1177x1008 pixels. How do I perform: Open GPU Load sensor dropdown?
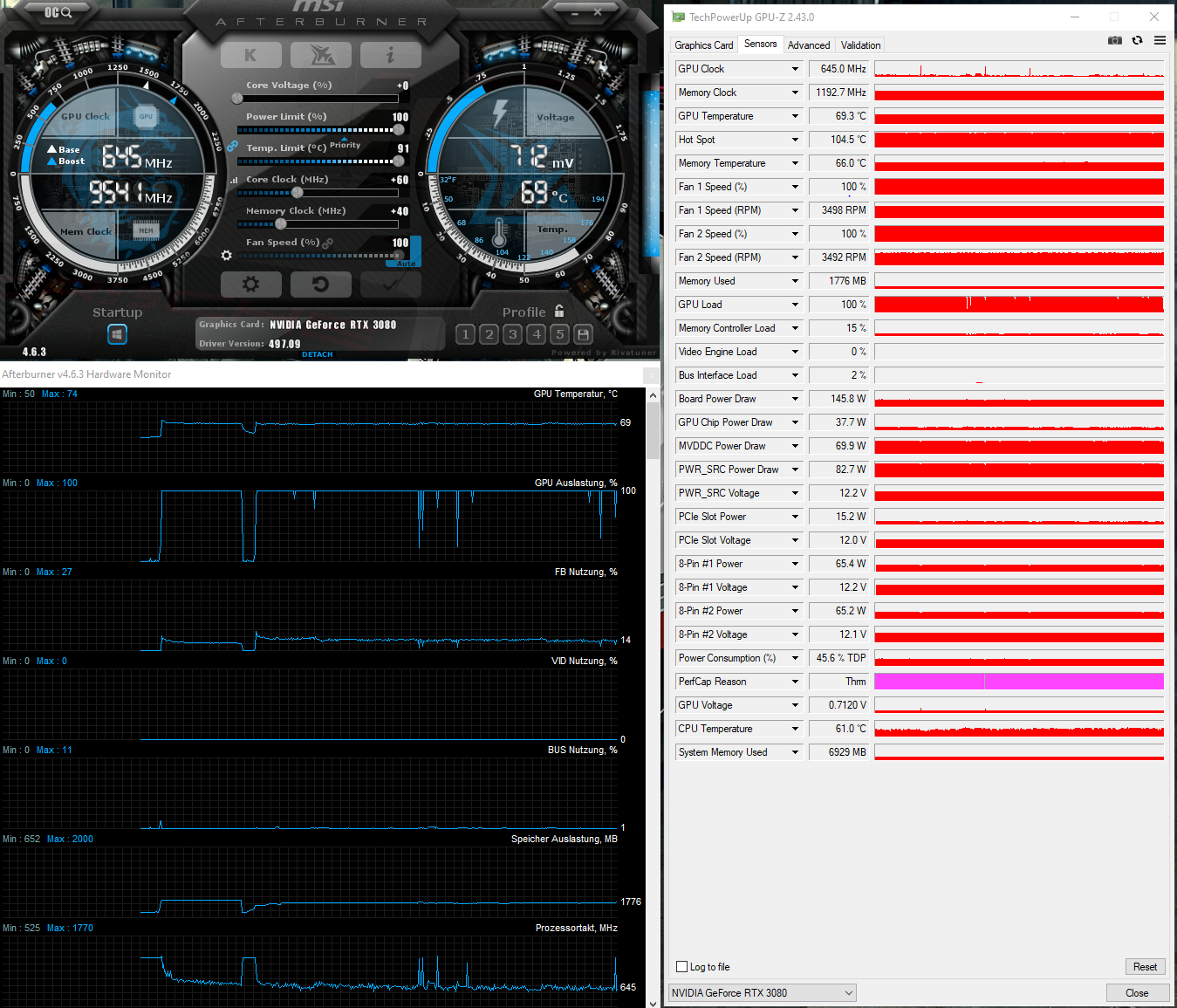pos(795,305)
